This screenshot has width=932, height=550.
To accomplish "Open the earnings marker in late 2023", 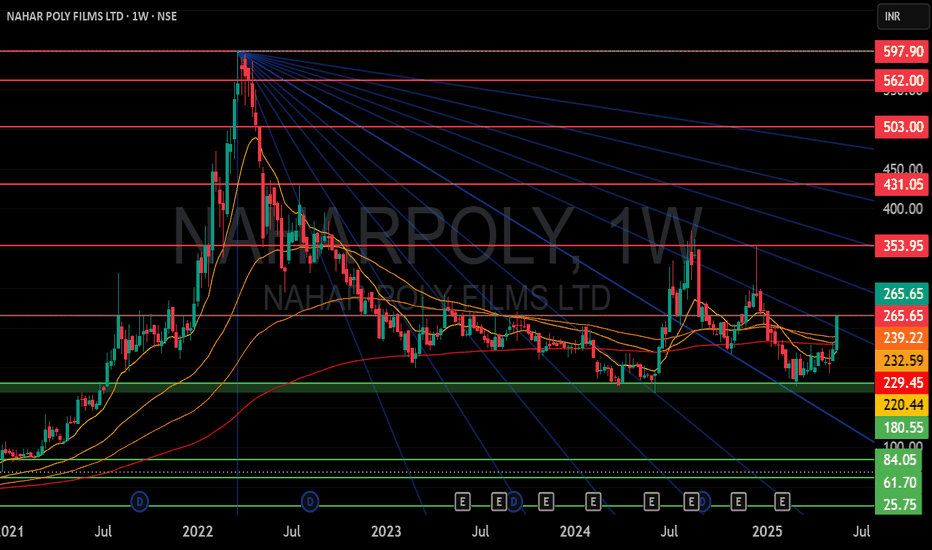I will tap(546, 502).
